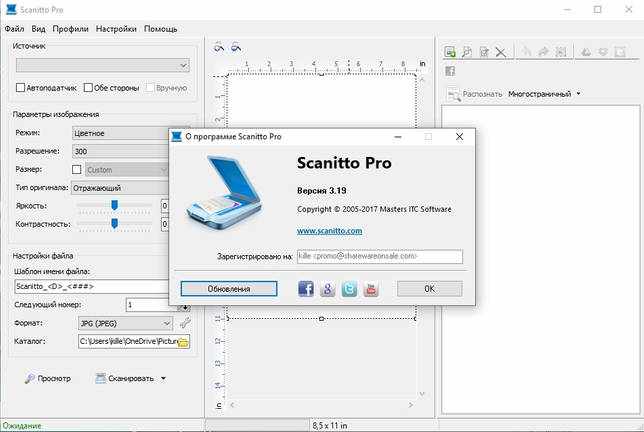The height and width of the screenshot is (432, 644).
Task: Open the Файл menu
Action: pos(14,29)
